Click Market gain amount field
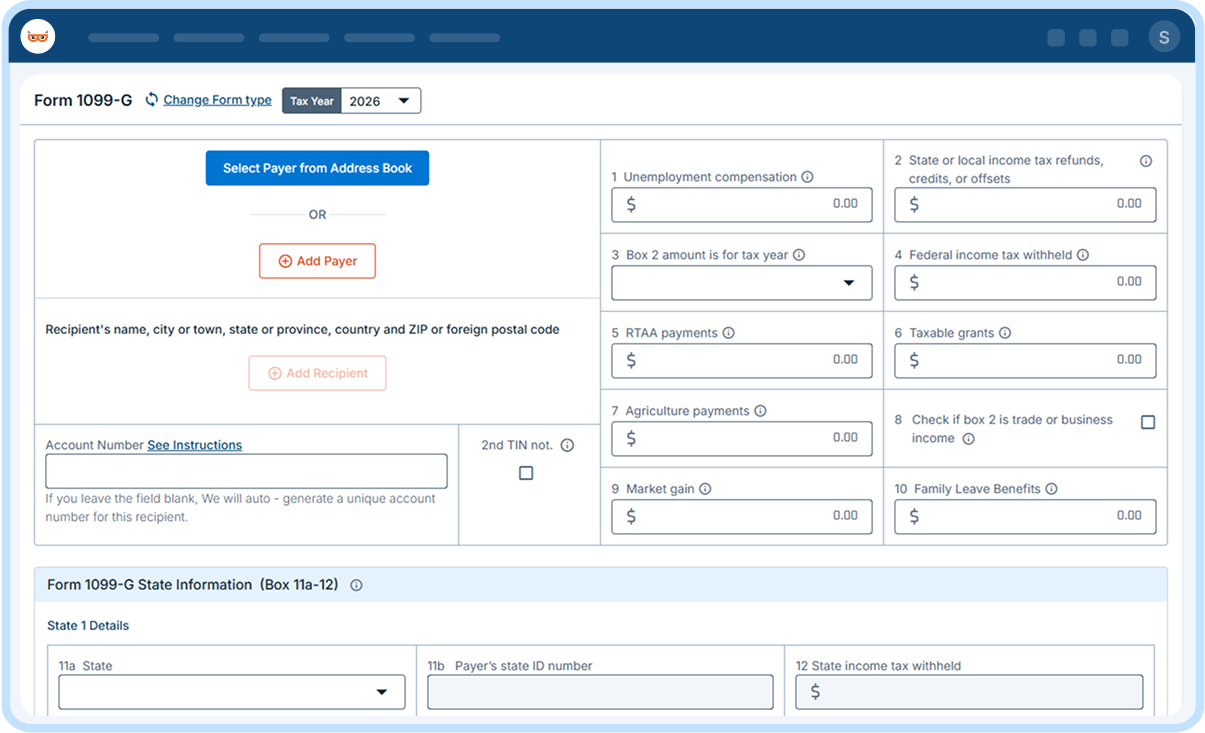This screenshot has width=1205, height=733. (742, 517)
